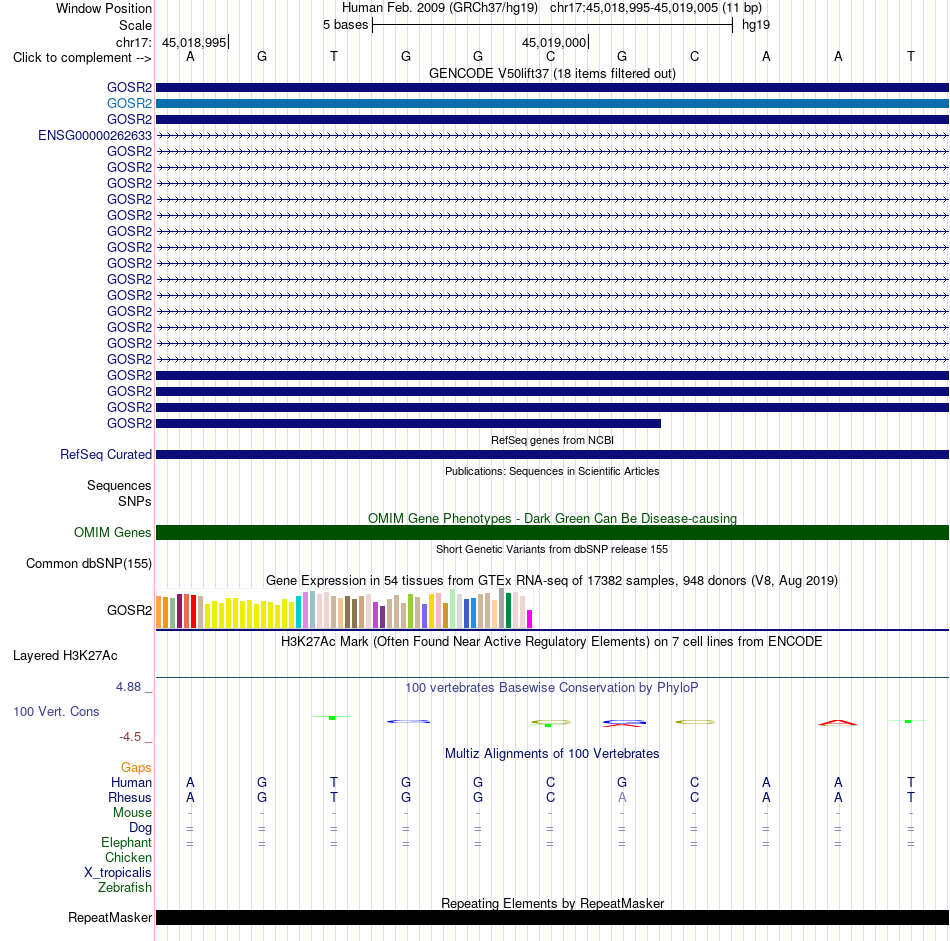The width and height of the screenshot is (950, 941).
Task: Click the first base 'A' in the complement row
Action: 190,57
